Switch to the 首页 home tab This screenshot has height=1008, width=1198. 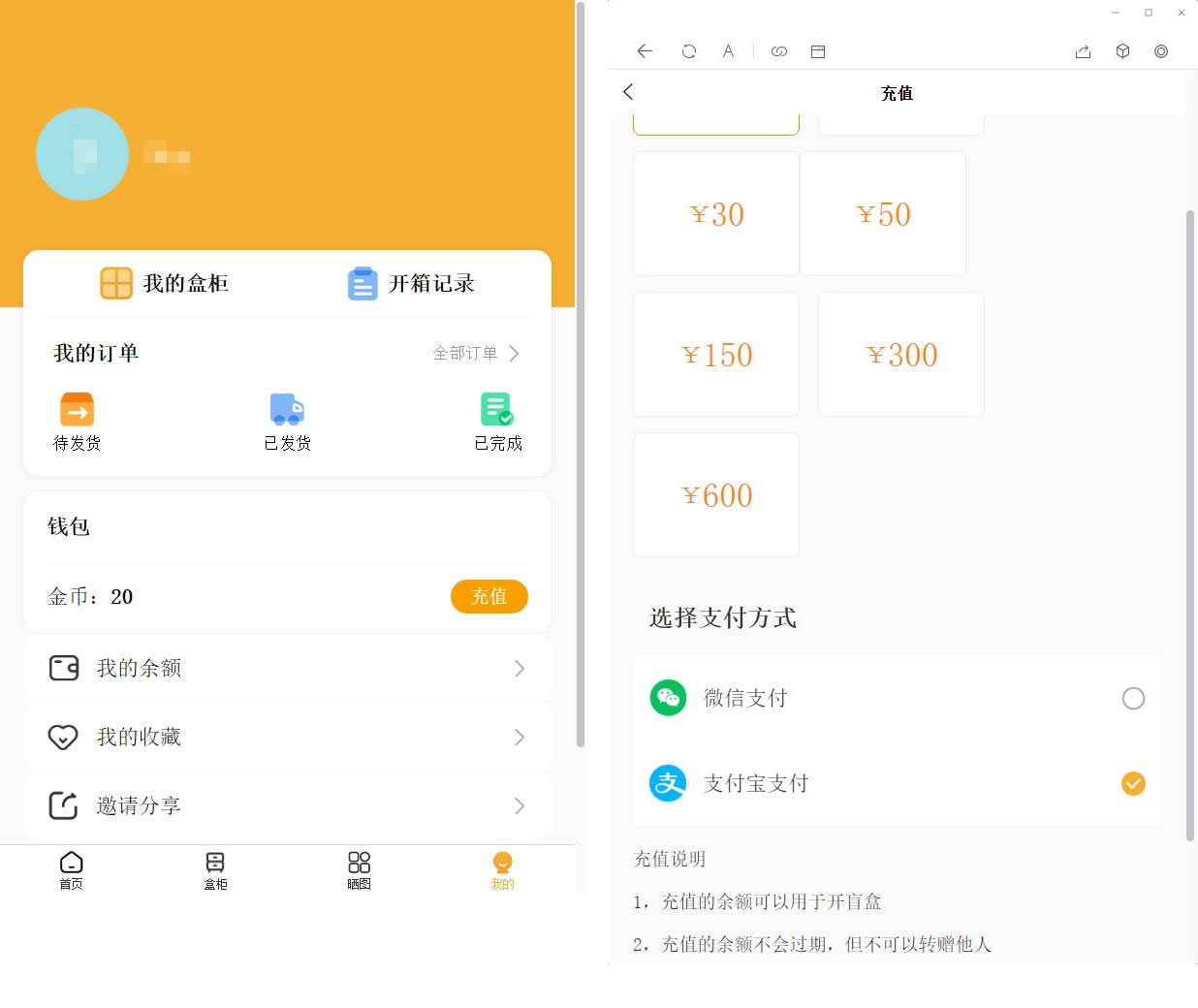coord(71,870)
